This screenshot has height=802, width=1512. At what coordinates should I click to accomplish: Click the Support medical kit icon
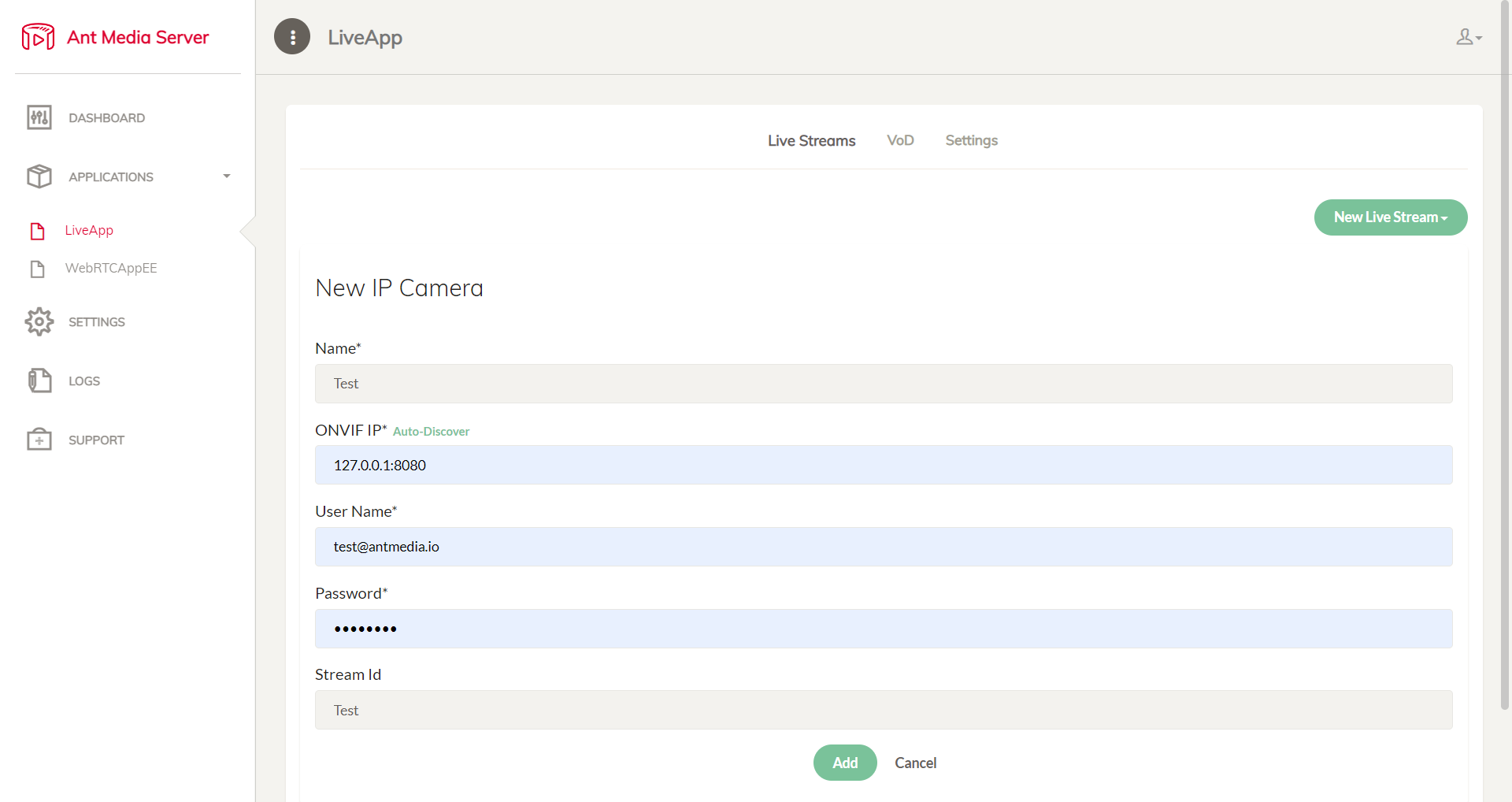click(x=39, y=440)
